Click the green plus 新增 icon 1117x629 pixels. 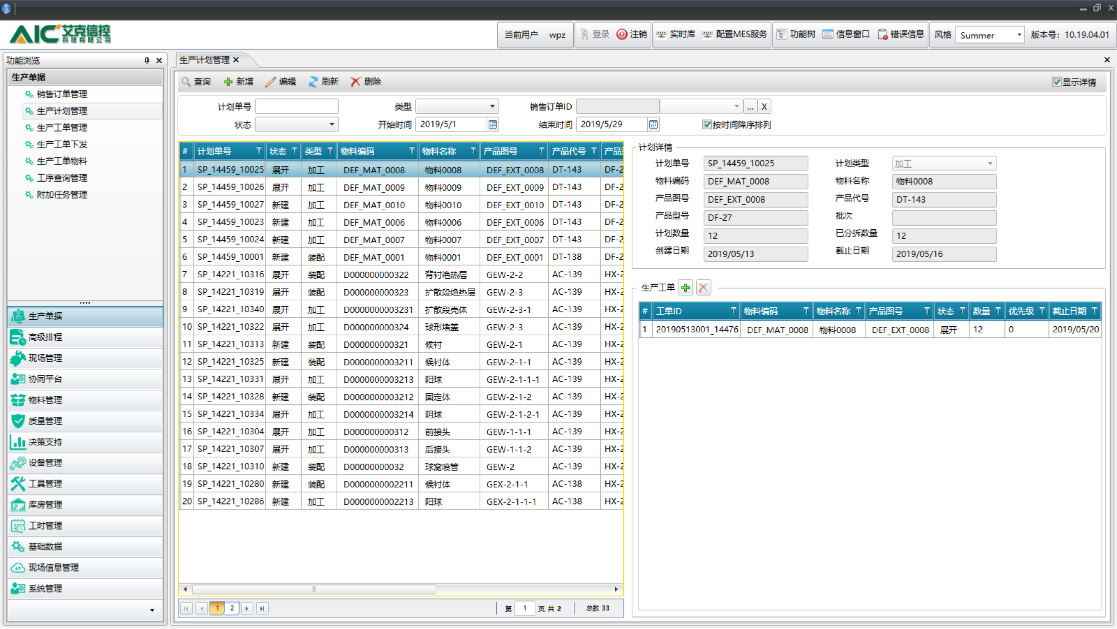coord(228,81)
